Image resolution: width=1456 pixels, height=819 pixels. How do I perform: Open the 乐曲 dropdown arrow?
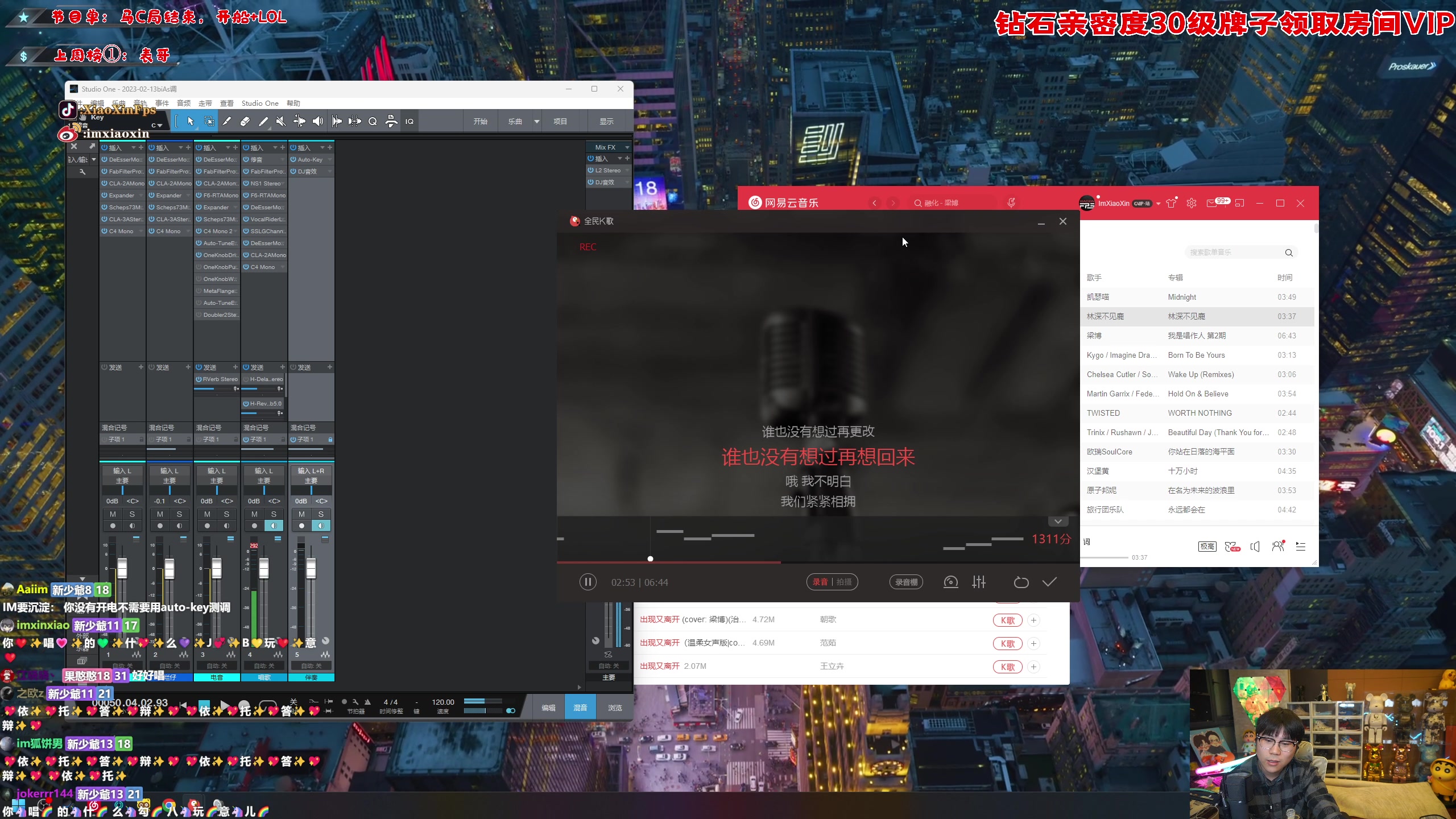(x=536, y=121)
